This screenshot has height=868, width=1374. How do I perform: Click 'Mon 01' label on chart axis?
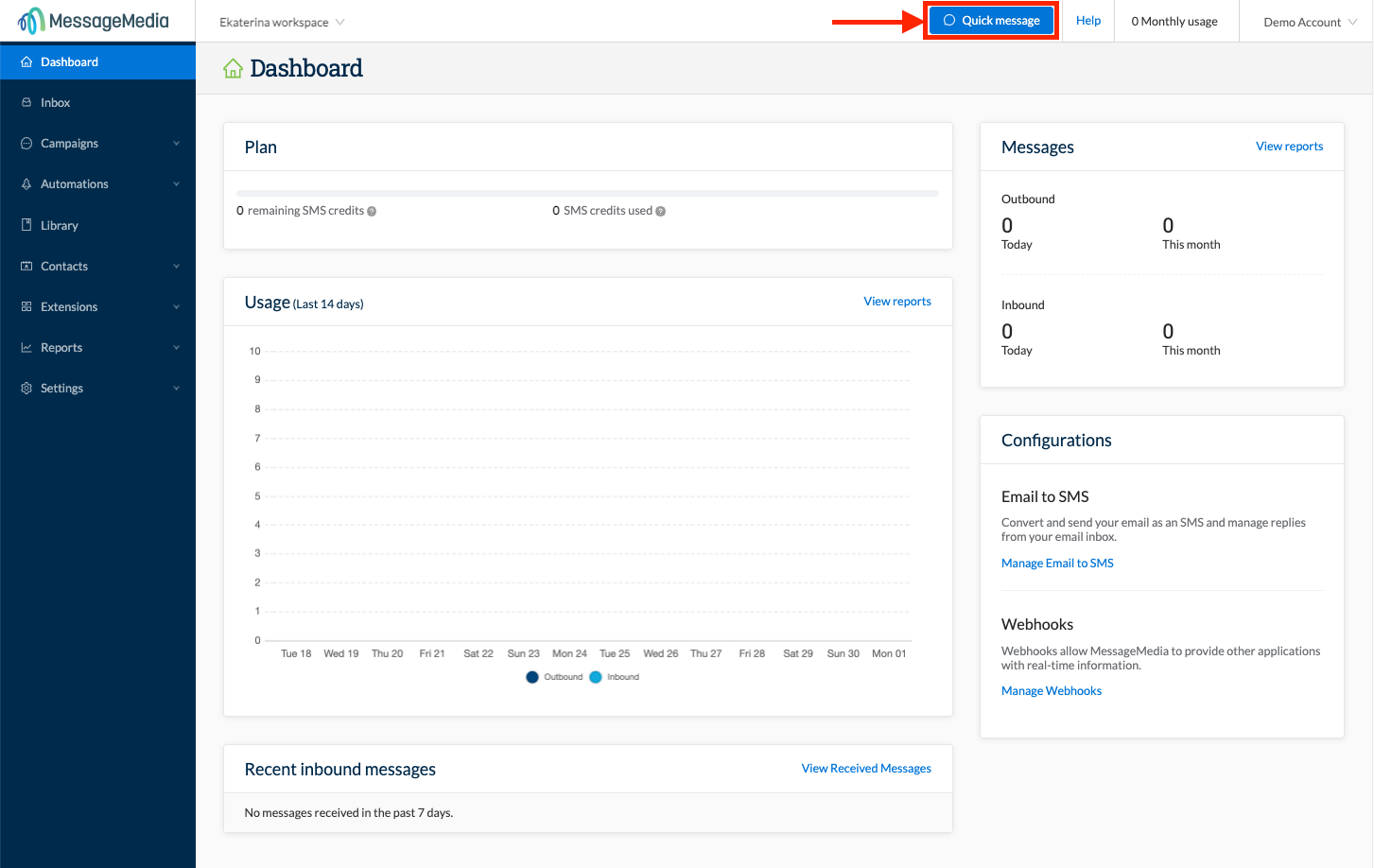(x=889, y=653)
